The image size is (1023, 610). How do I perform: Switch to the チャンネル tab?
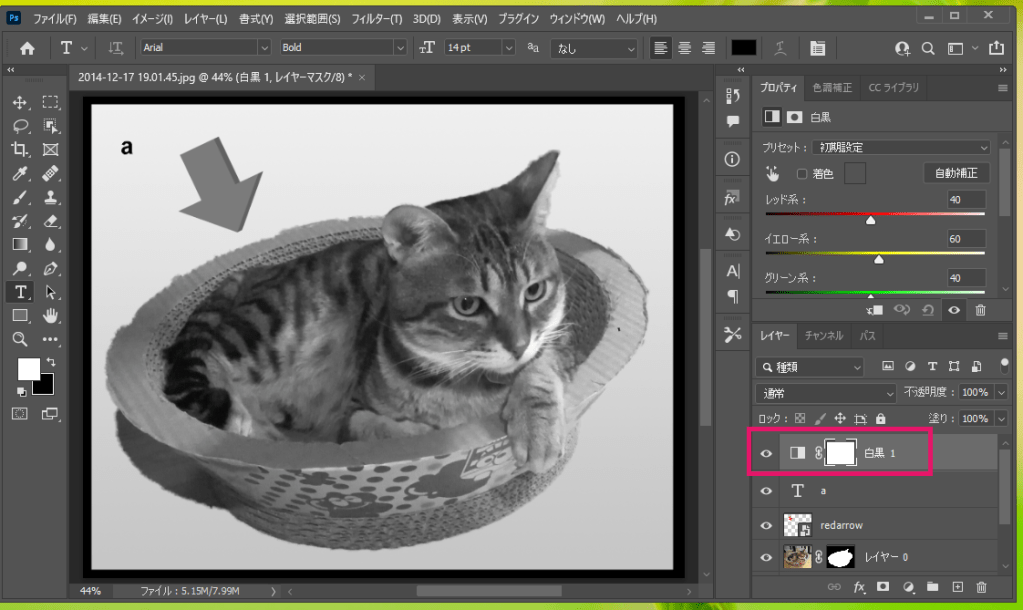(824, 336)
